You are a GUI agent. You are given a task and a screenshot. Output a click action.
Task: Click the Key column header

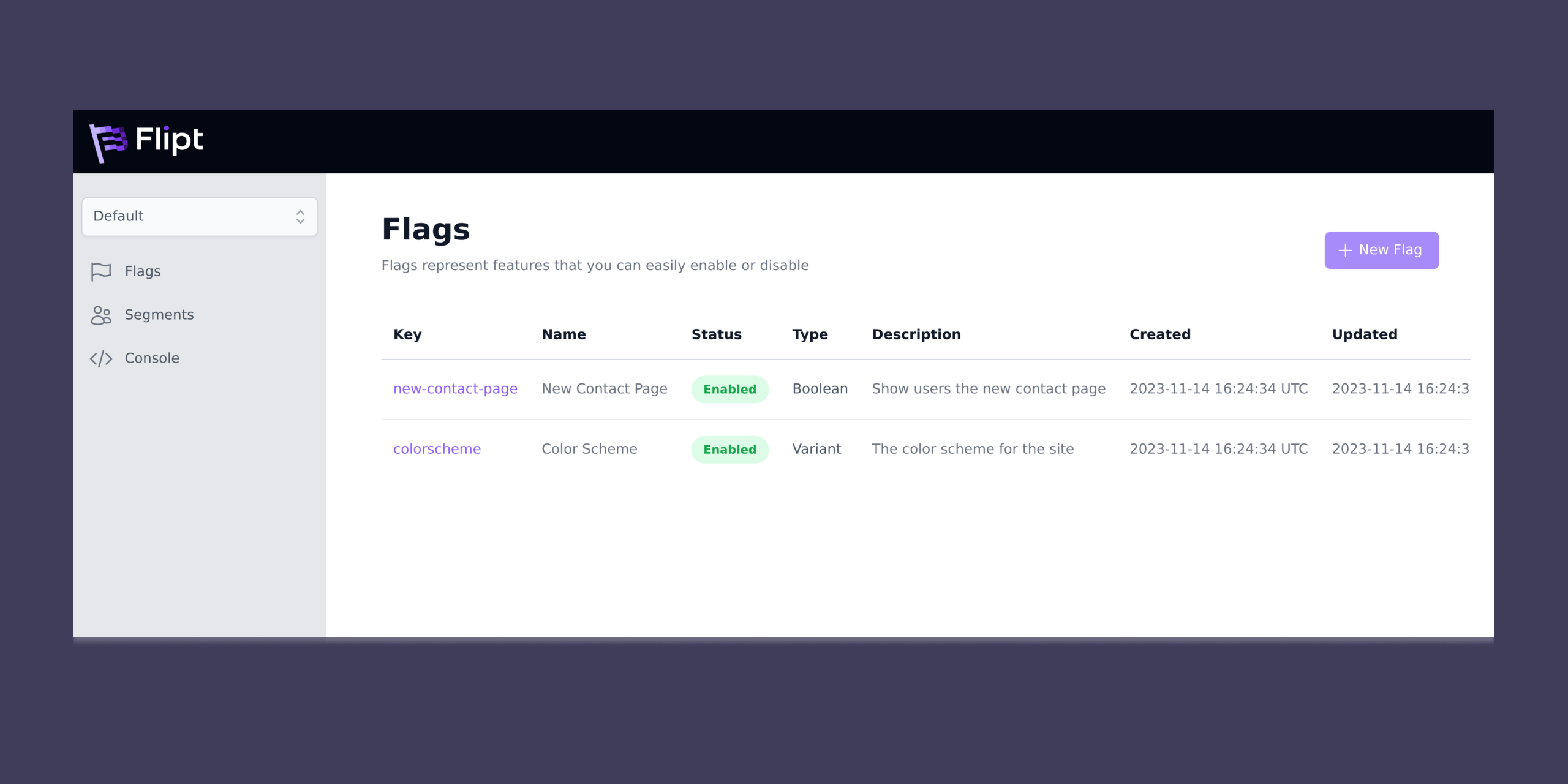click(x=407, y=334)
